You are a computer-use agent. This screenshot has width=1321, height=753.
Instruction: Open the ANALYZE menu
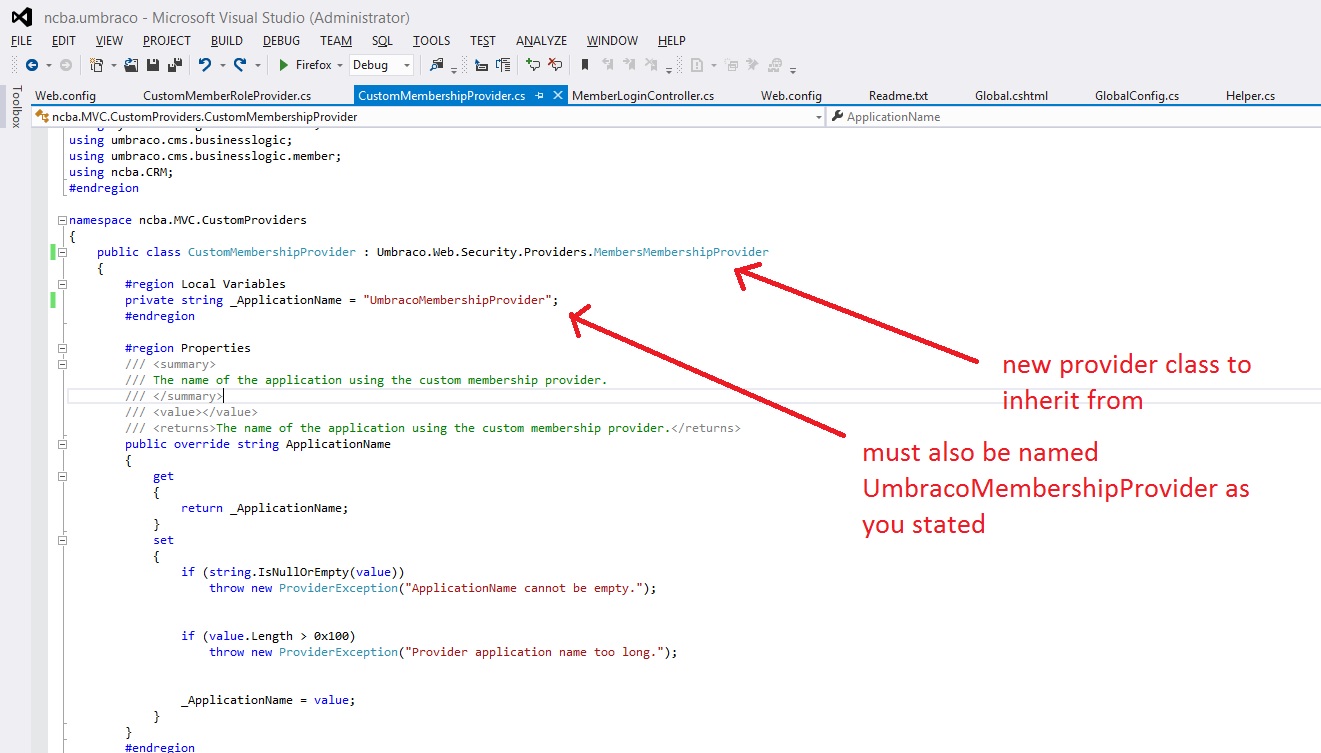(541, 41)
